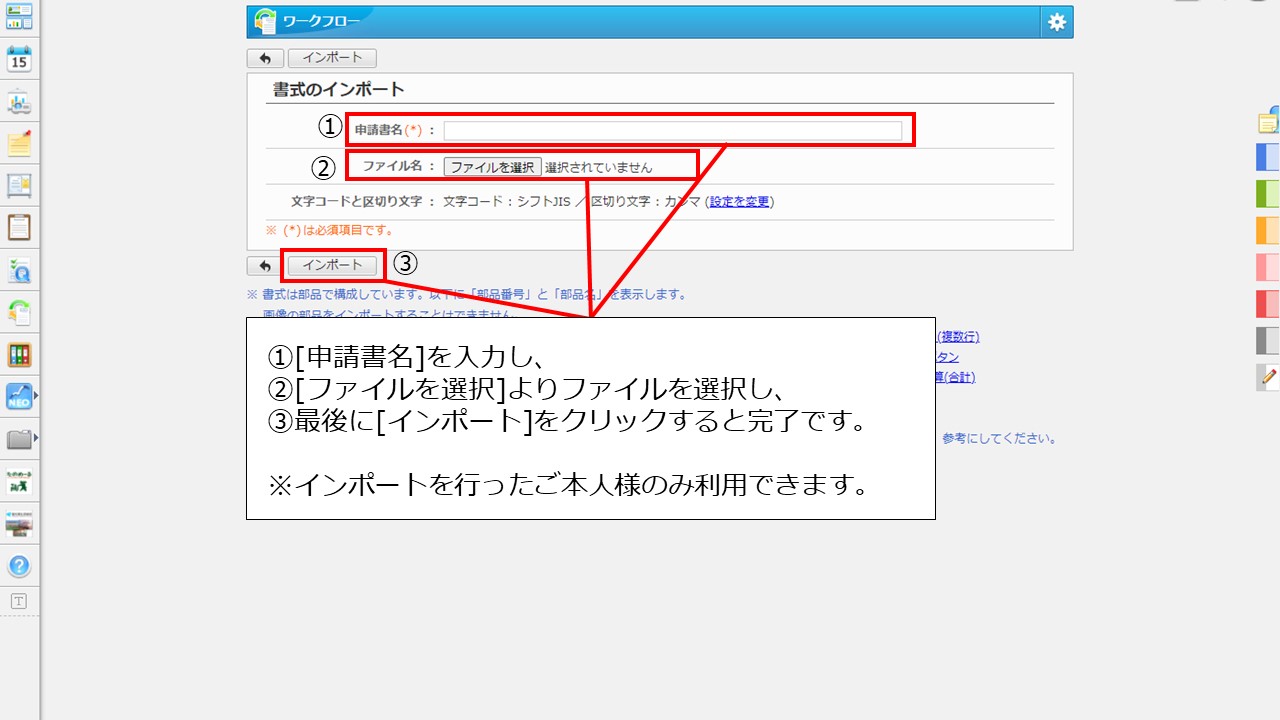Click the T text icon in sidebar
This screenshot has width=1280, height=720.
[x=19, y=601]
